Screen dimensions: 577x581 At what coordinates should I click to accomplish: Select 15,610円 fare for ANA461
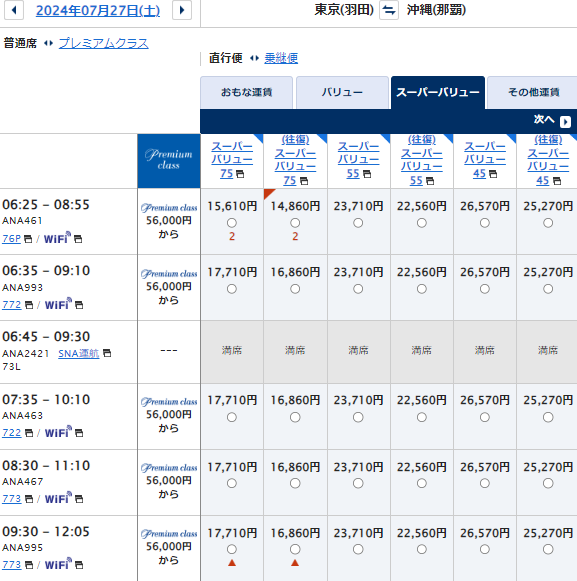(x=232, y=223)
